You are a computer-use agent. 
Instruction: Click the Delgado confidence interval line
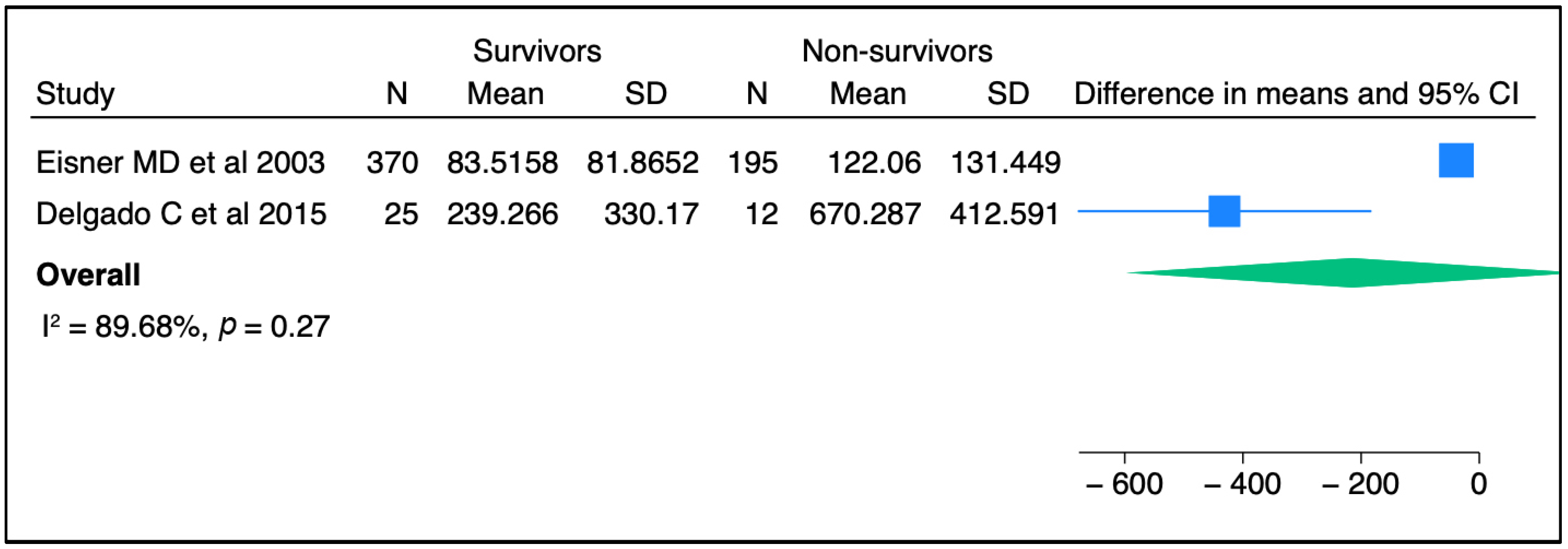tap(1309, 211)
